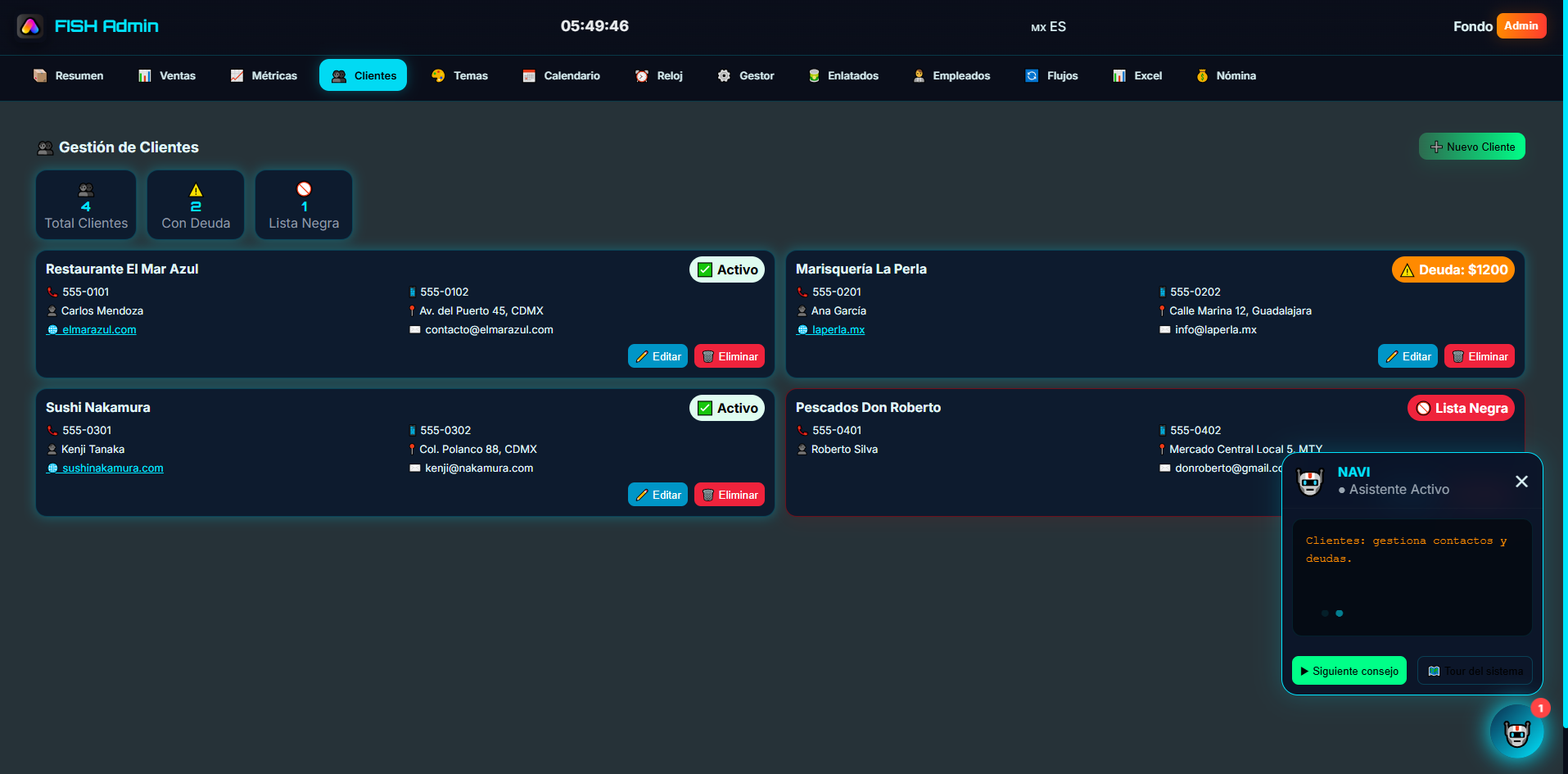Open the Temas palette tab

[459, 75]
